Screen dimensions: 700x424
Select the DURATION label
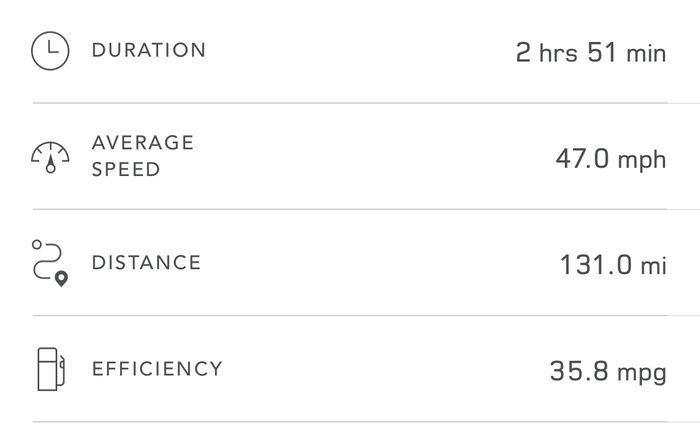pyautogui.click(x=149, y=50)
